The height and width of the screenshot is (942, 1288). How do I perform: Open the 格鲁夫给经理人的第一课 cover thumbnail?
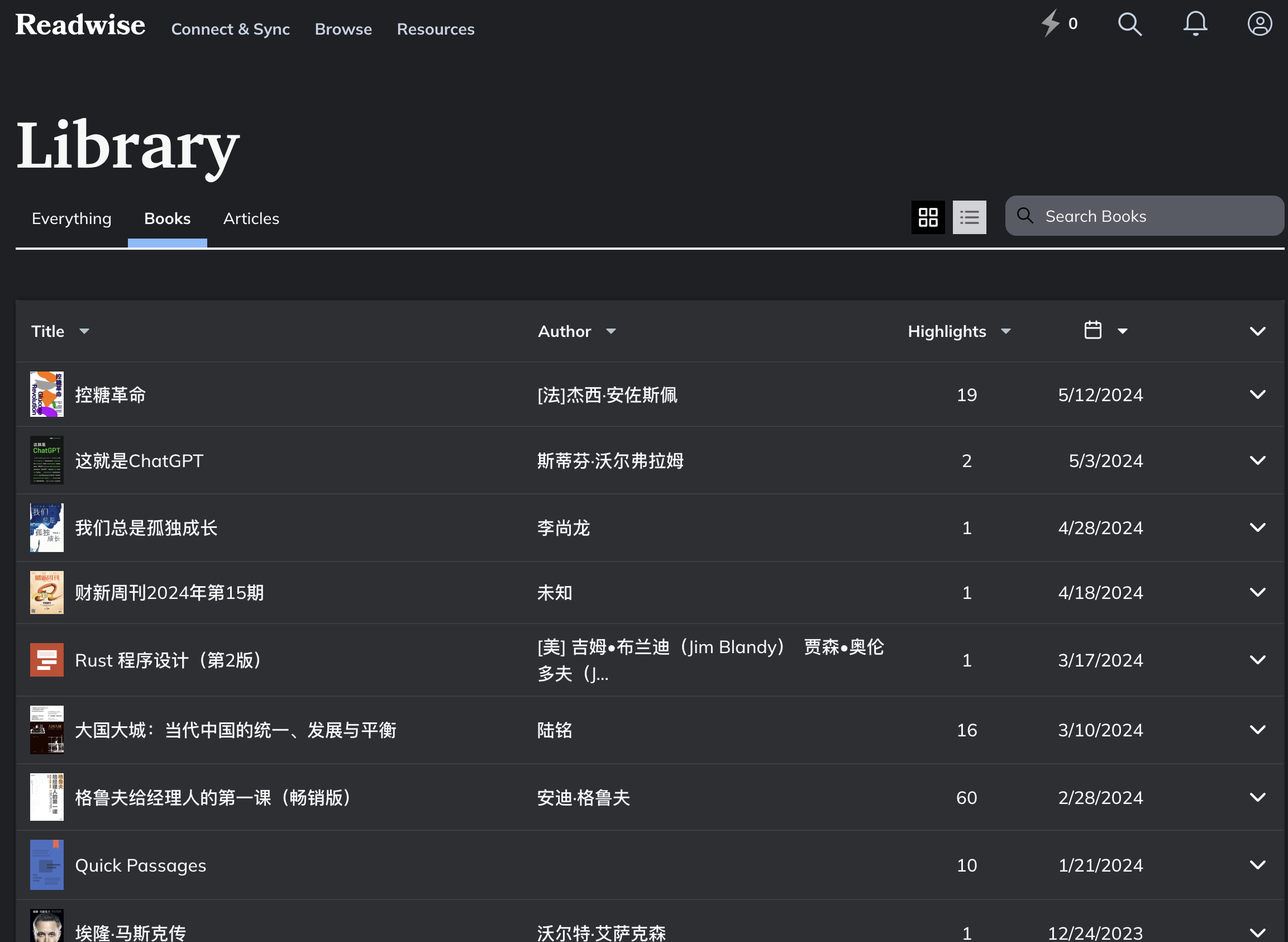tap(47, 797)
